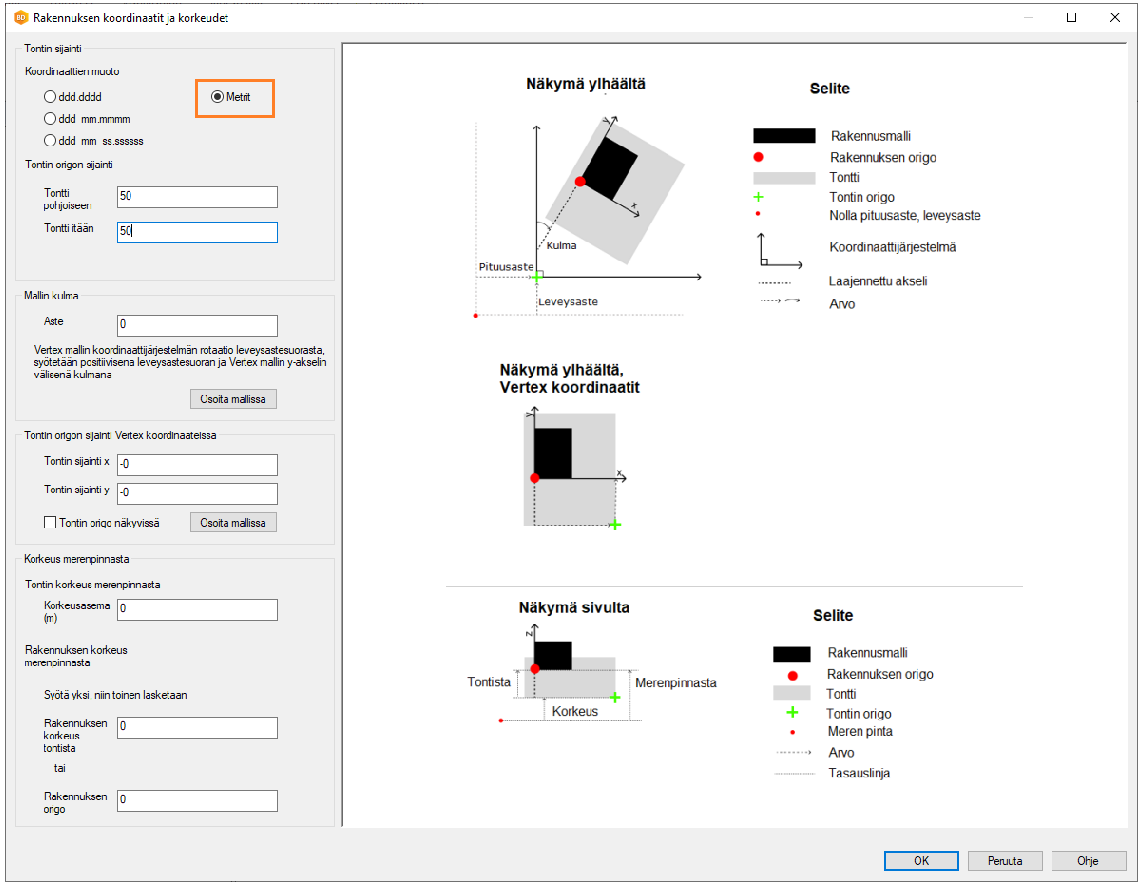This screenshot has width=1142, height=887.
Task: Click the Tontti pohjoiseen input field
Action: [197, 197]
